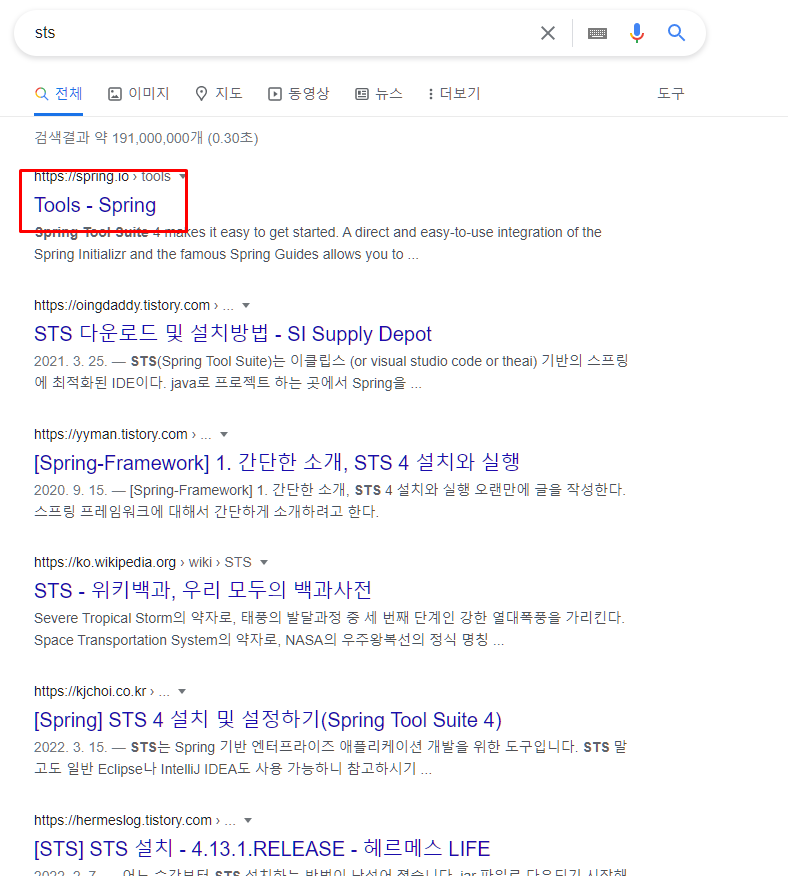Open 'STS - 위키백과, 우리 모두의 백과사전'
788x876 pixels.
203,590
